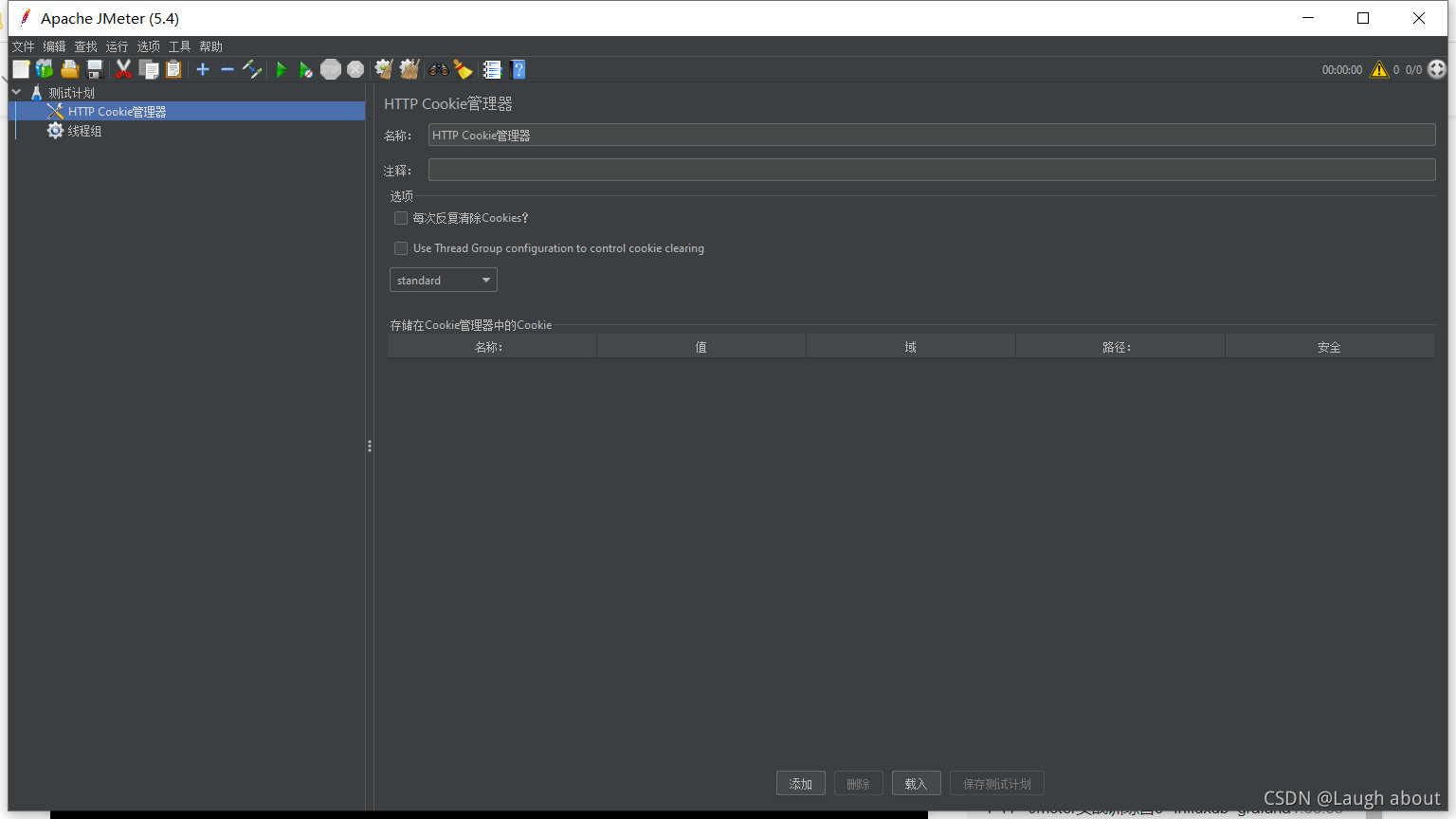Open the 运行 menu
This screenshot has height=819, width=1456.
pyautogui.click(x=117, y=46)
